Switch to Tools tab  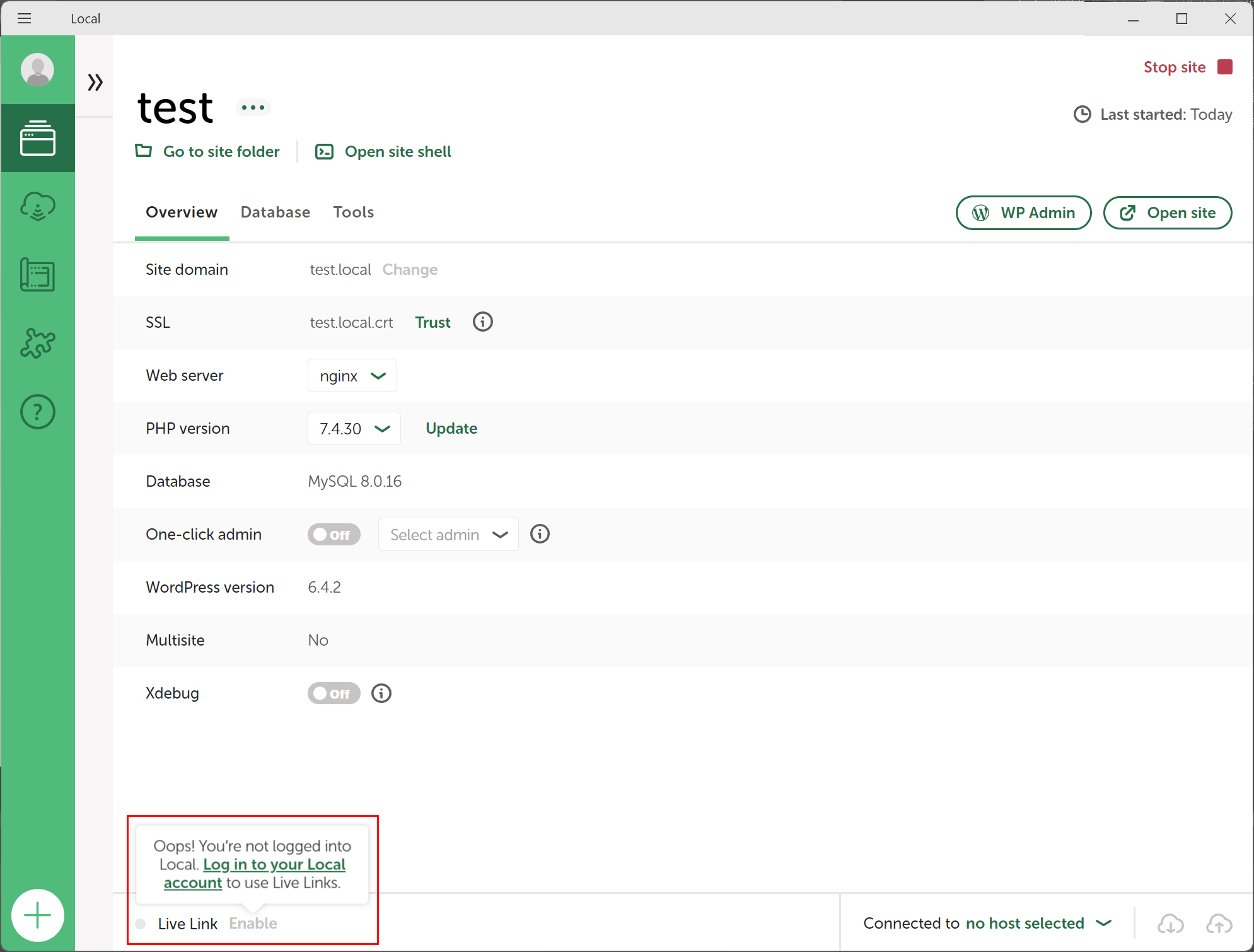[x=354, y=211]
